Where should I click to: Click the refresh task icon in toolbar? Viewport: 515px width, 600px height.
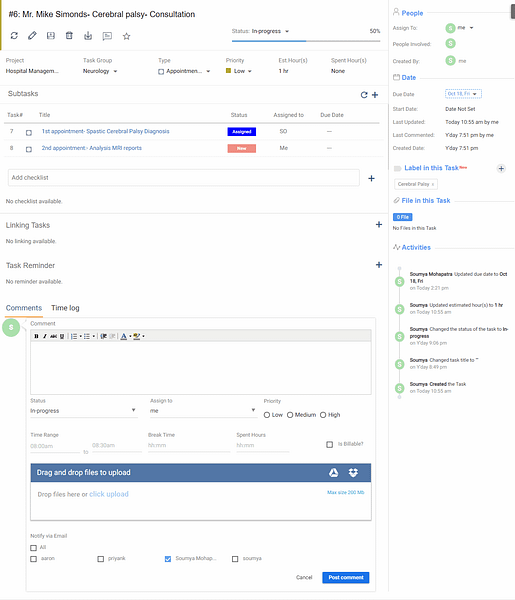pyautogui.click(x=14, y=36)
